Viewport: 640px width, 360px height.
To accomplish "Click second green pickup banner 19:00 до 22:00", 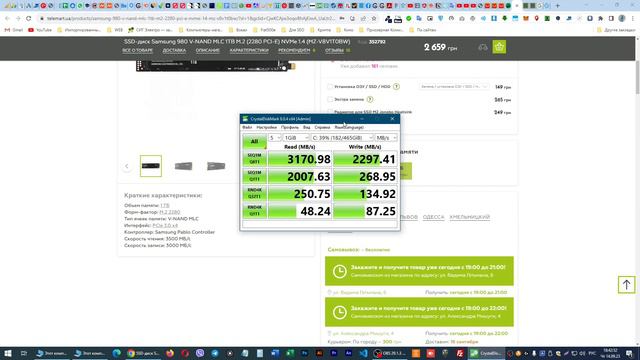I will tap(419, 312).
